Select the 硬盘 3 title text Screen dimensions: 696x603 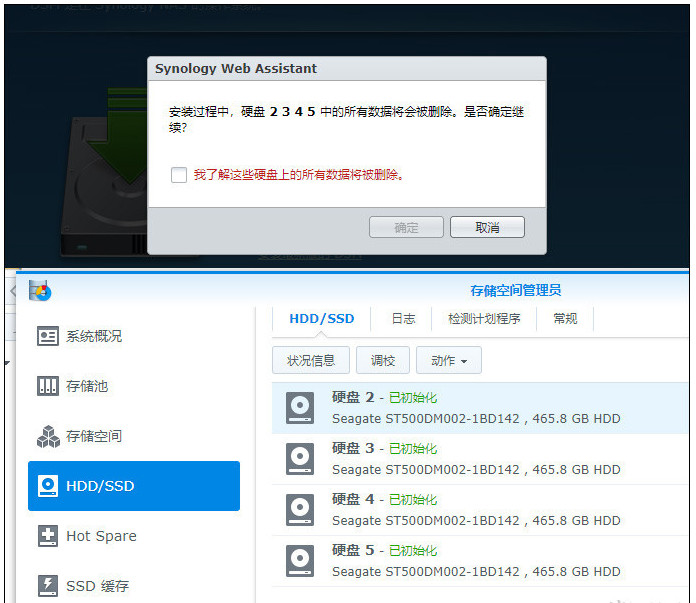(x=353, y=448)
